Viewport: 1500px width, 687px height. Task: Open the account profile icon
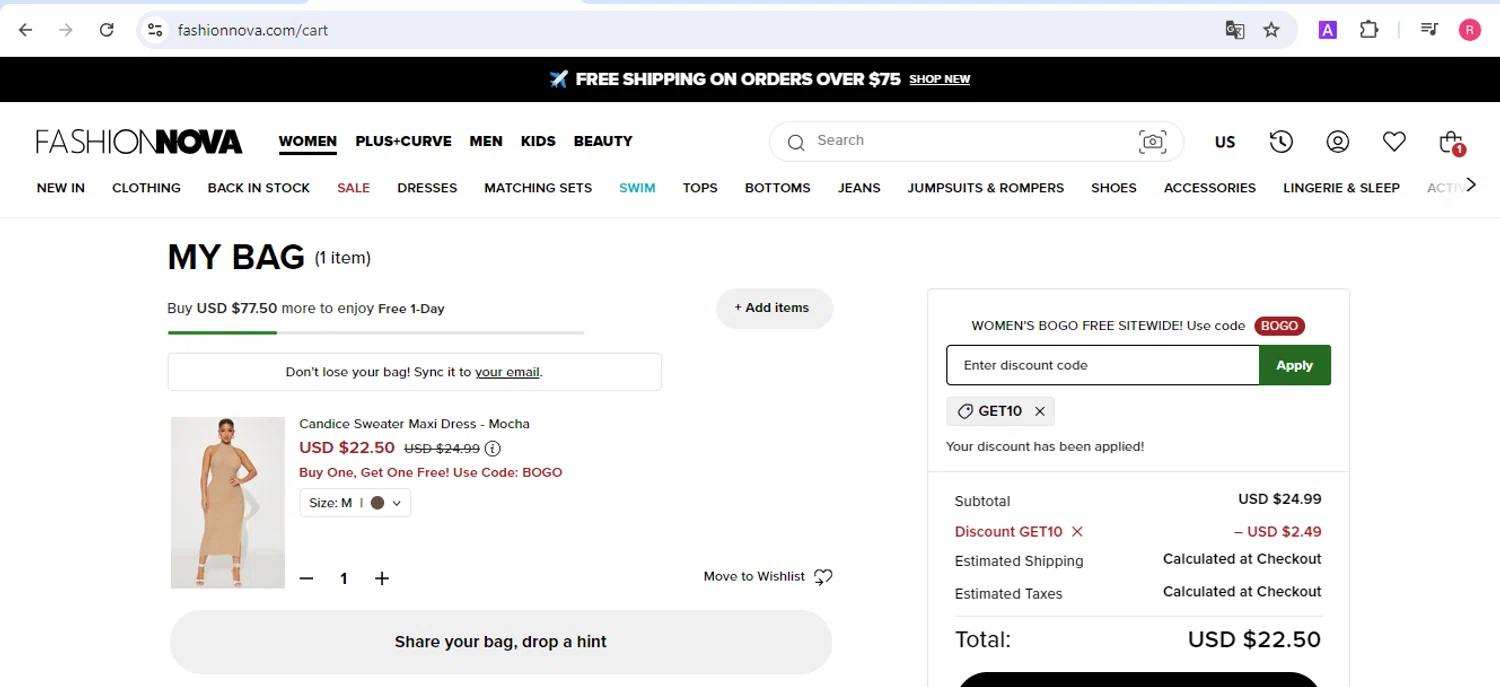pyautogui.click(x=1338, y=142)
